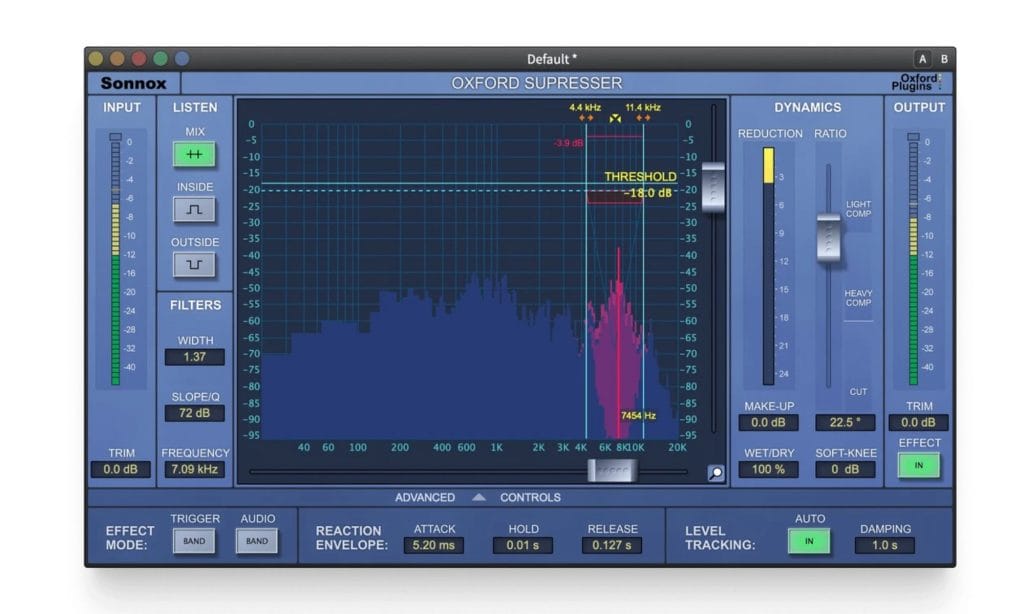This screenshot has height=614, width=1024.
Task: Click the Sonnox logo
Action: (134, 84)
